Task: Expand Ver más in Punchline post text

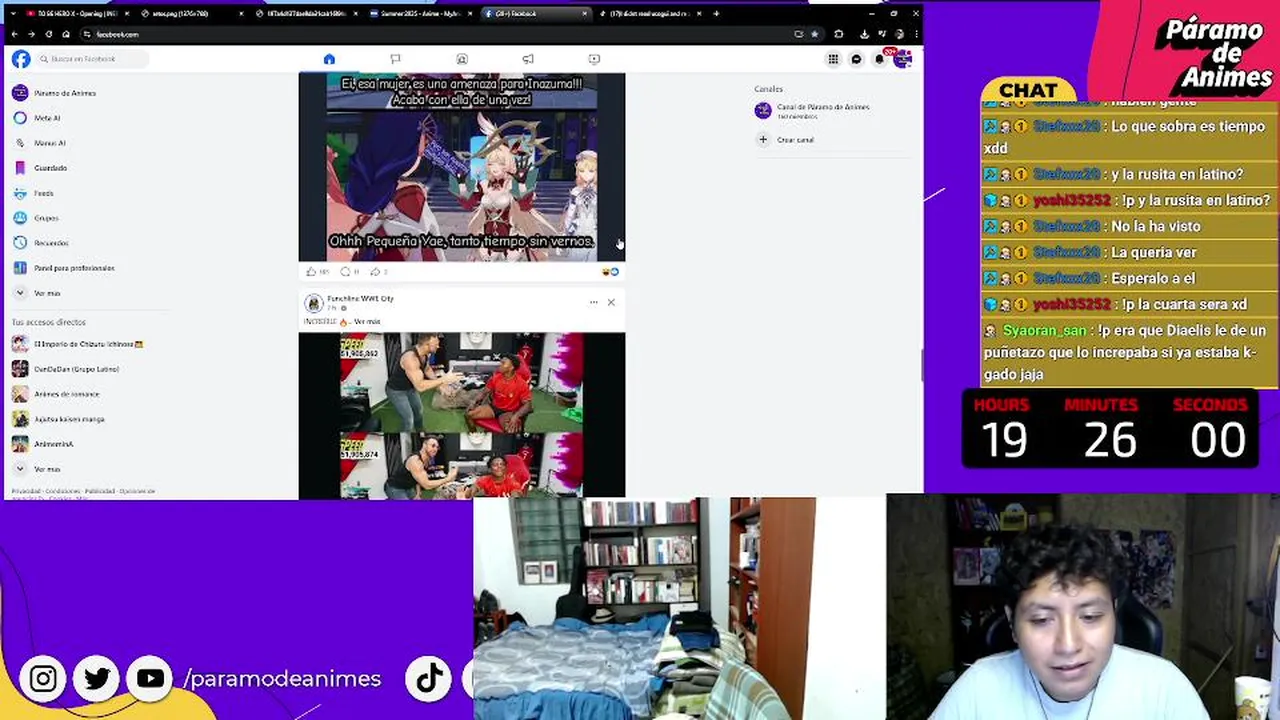Action: click(x=367, y=322)
